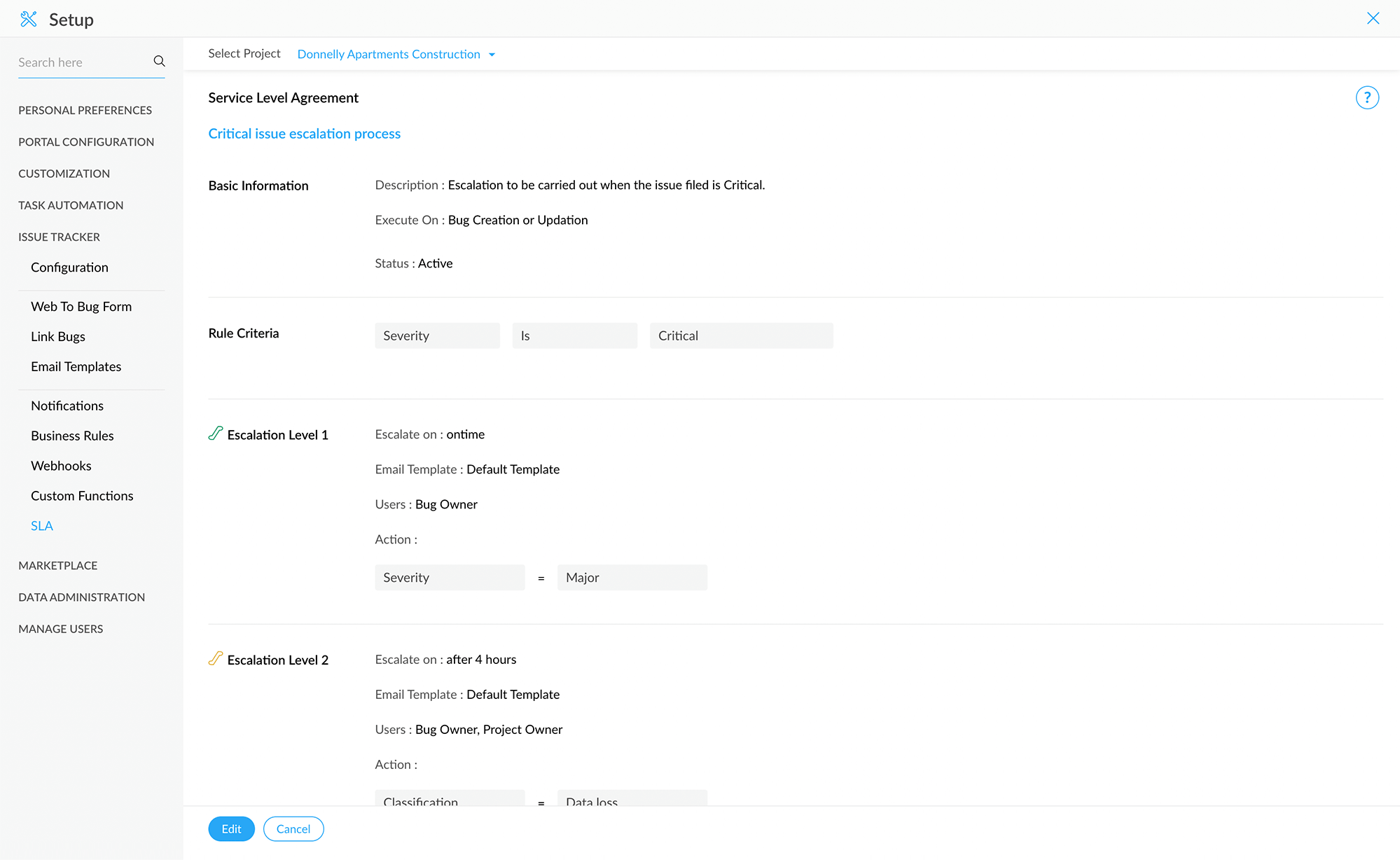Select Email Templates in sidebar
This screenshot has width=1400, height=860.
76,366
